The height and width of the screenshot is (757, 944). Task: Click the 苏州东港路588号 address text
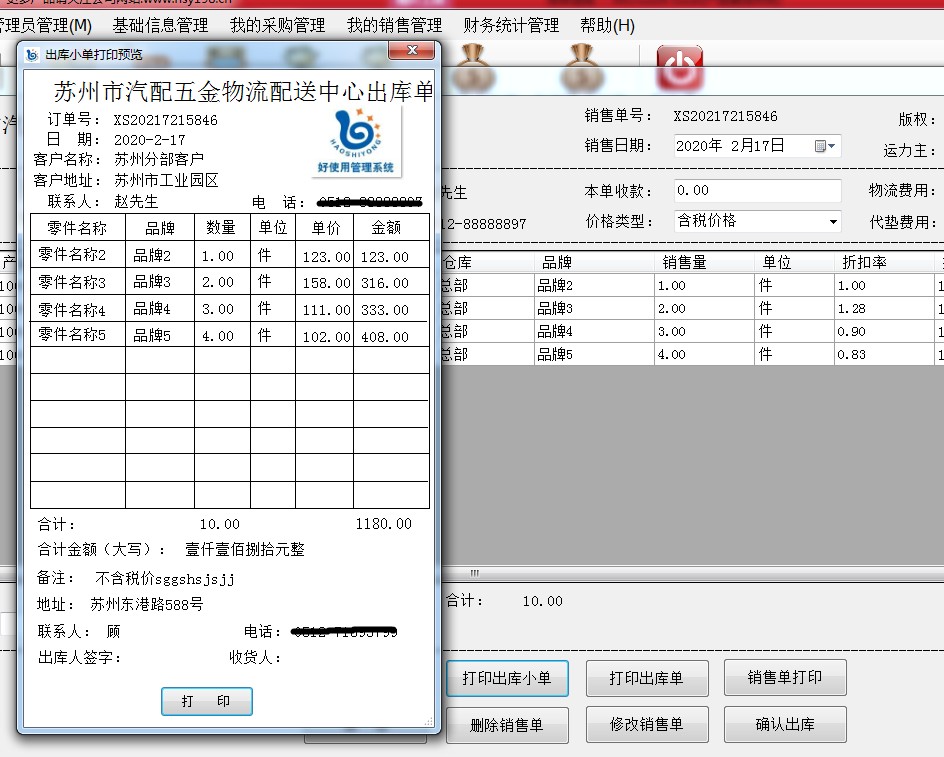point(147,604)
